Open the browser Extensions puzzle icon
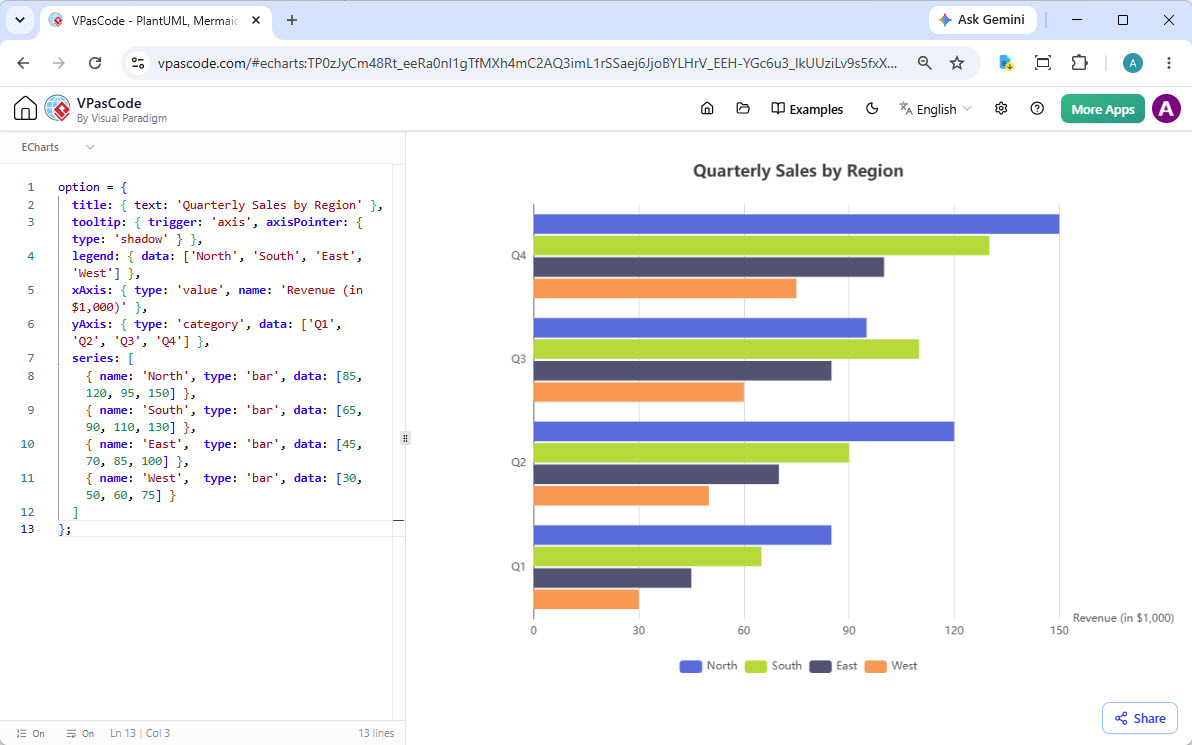1192x745 pixels. click(1079, 63)
